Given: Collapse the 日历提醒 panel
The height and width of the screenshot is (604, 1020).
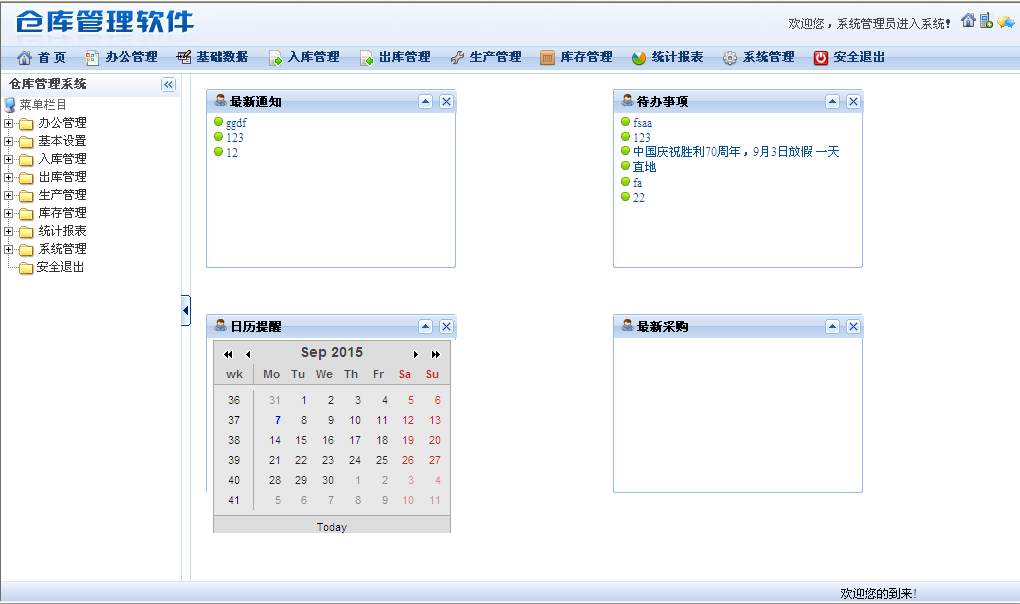Looking at the screenshot, I should point(425,326).
